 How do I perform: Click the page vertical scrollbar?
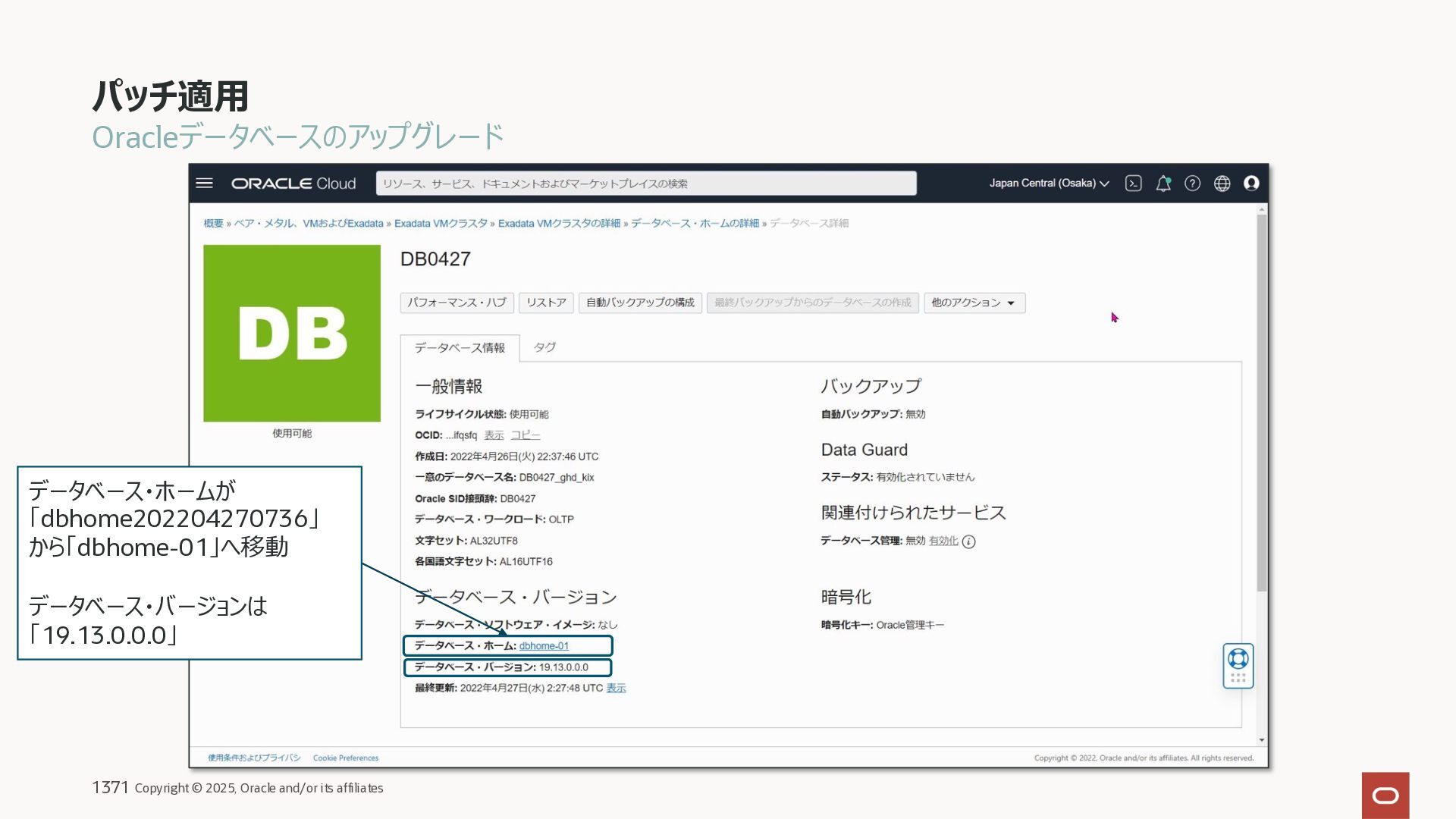tap(1261, 402)
